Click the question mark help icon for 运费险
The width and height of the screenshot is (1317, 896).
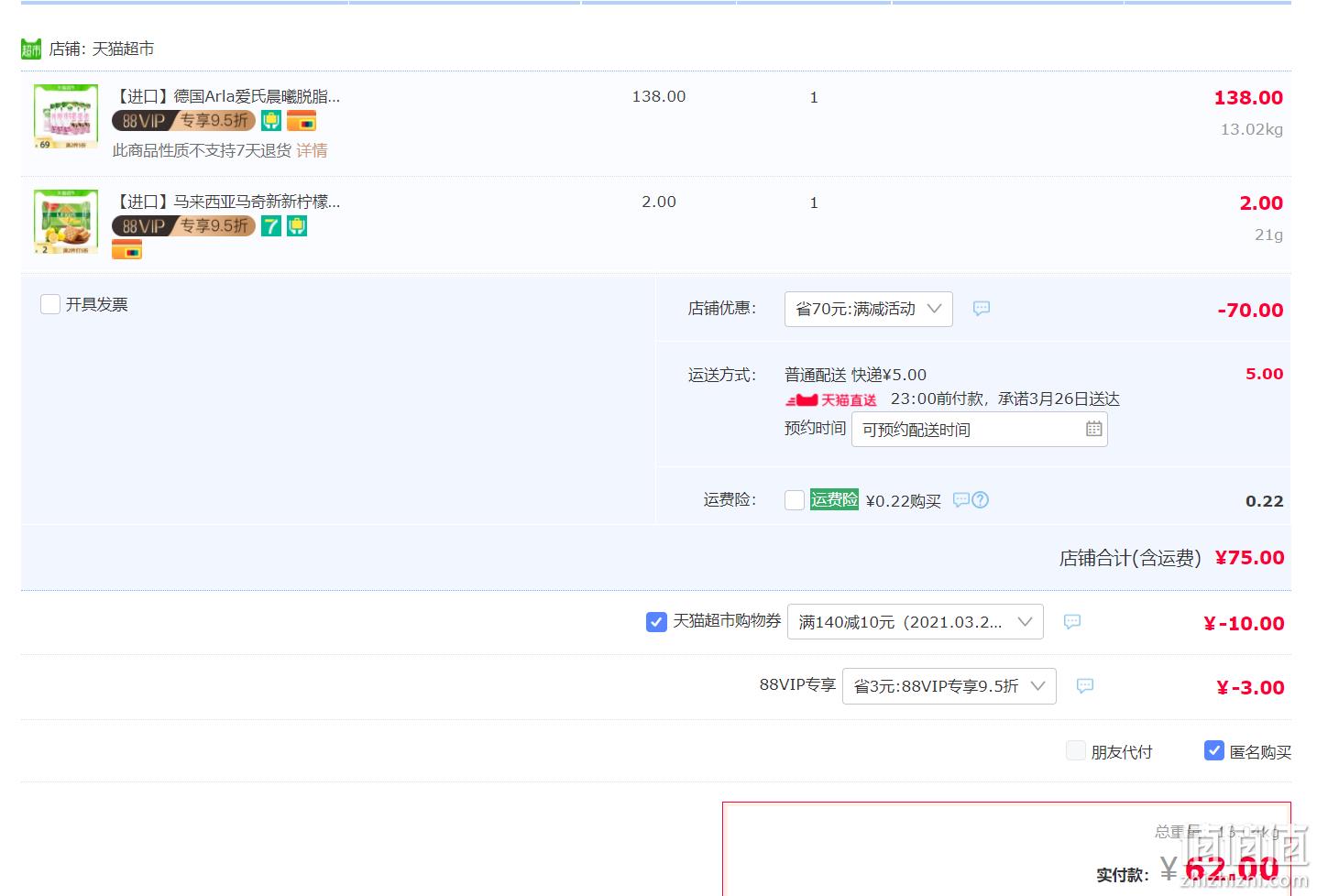981,499
